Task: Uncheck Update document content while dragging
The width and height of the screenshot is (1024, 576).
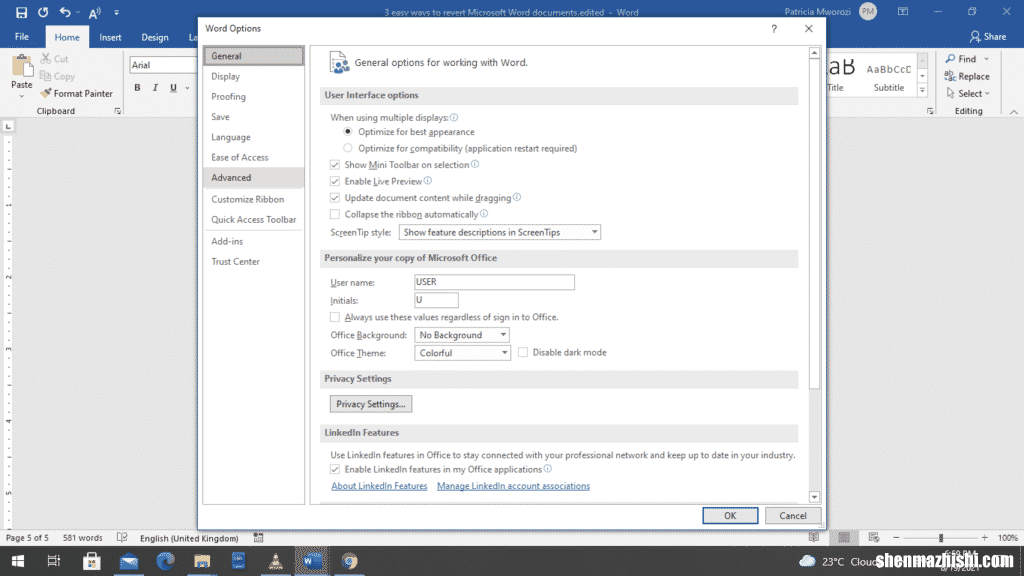Action: [x=335, y=197]
